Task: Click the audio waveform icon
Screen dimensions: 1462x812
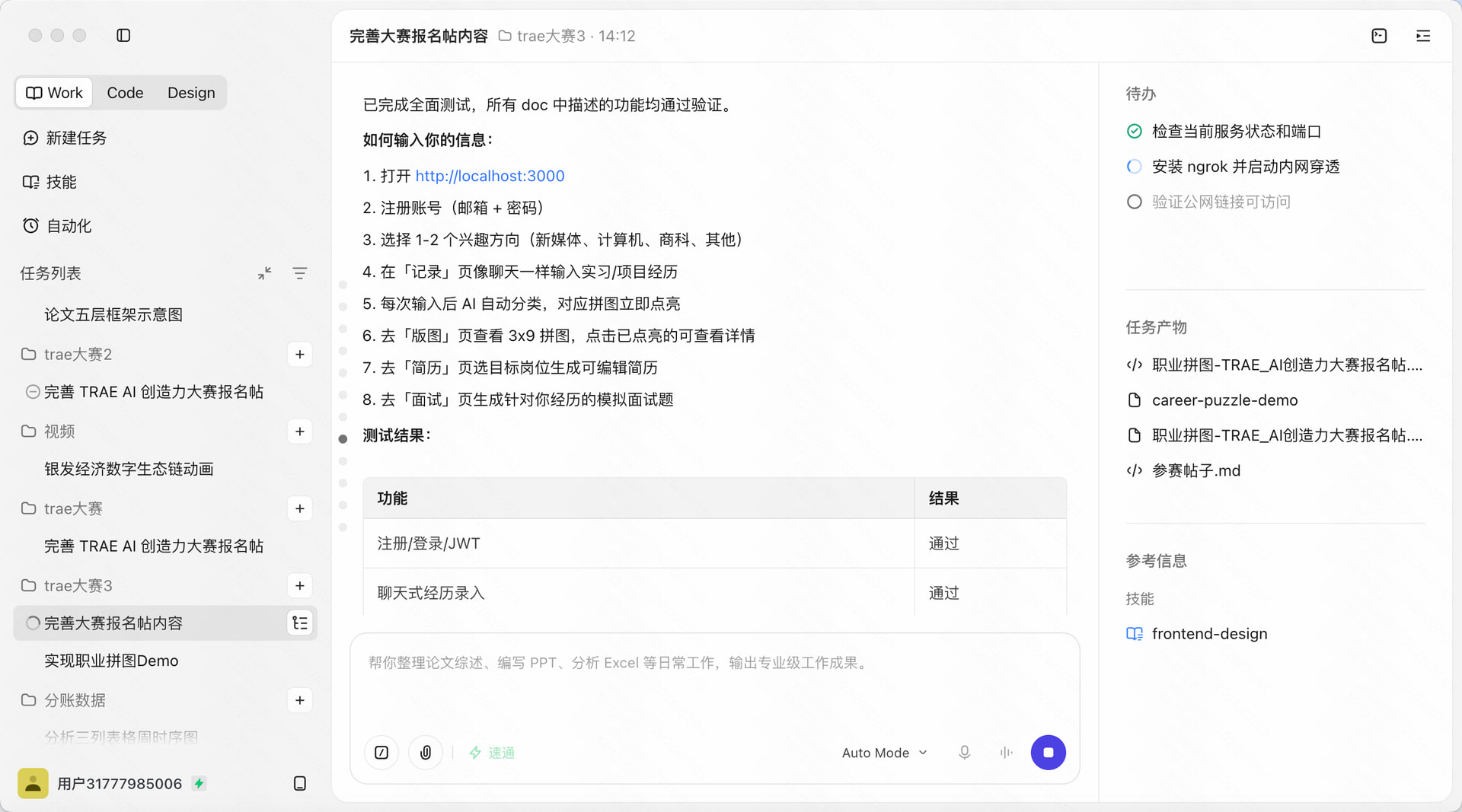Action: tap(1006, 753)
